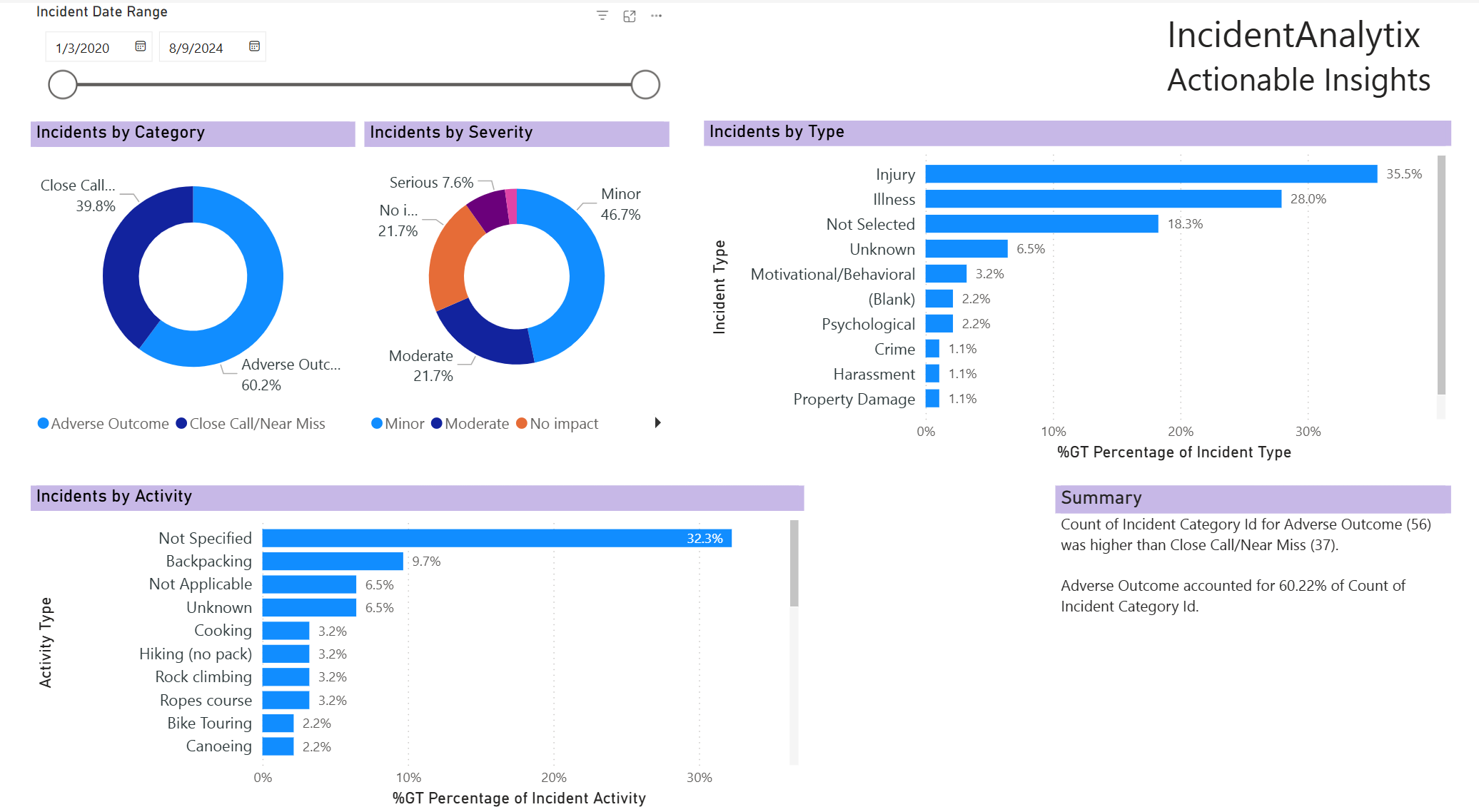Click the right handle of date range slider

645,84
